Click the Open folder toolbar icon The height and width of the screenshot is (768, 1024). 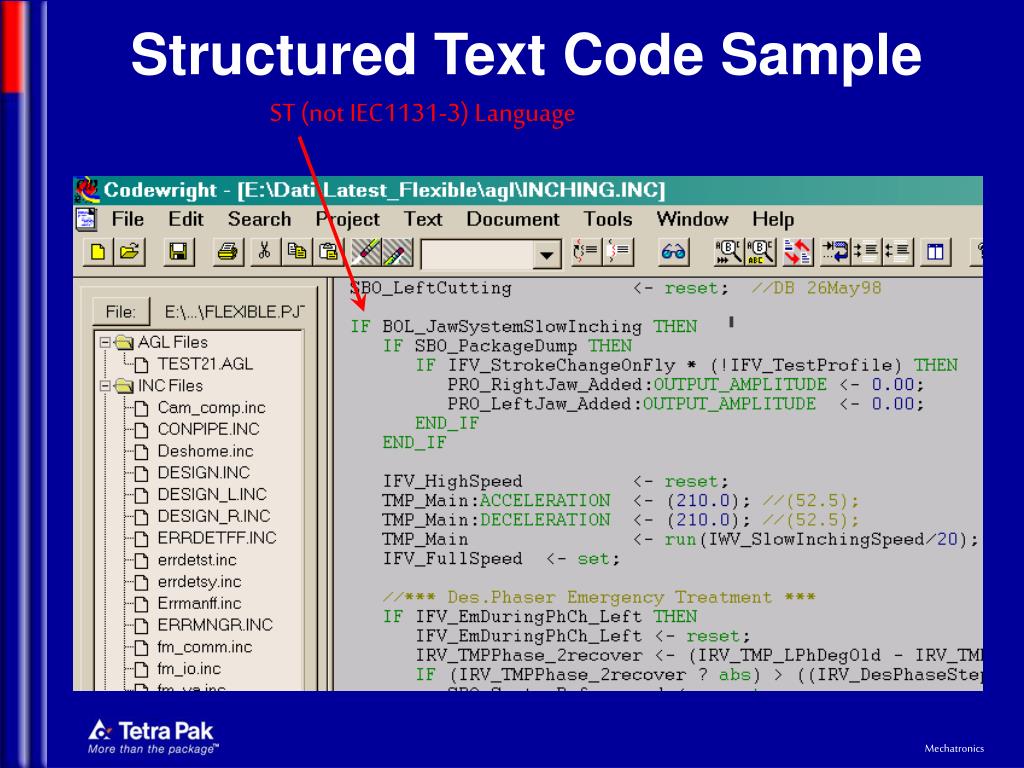click(127, 253)
